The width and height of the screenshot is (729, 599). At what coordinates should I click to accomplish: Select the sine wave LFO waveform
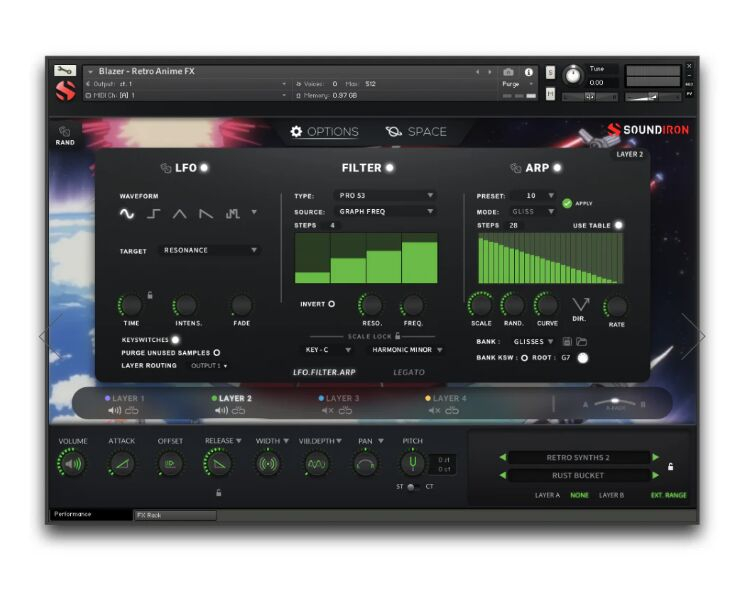(x=127, y=213)
